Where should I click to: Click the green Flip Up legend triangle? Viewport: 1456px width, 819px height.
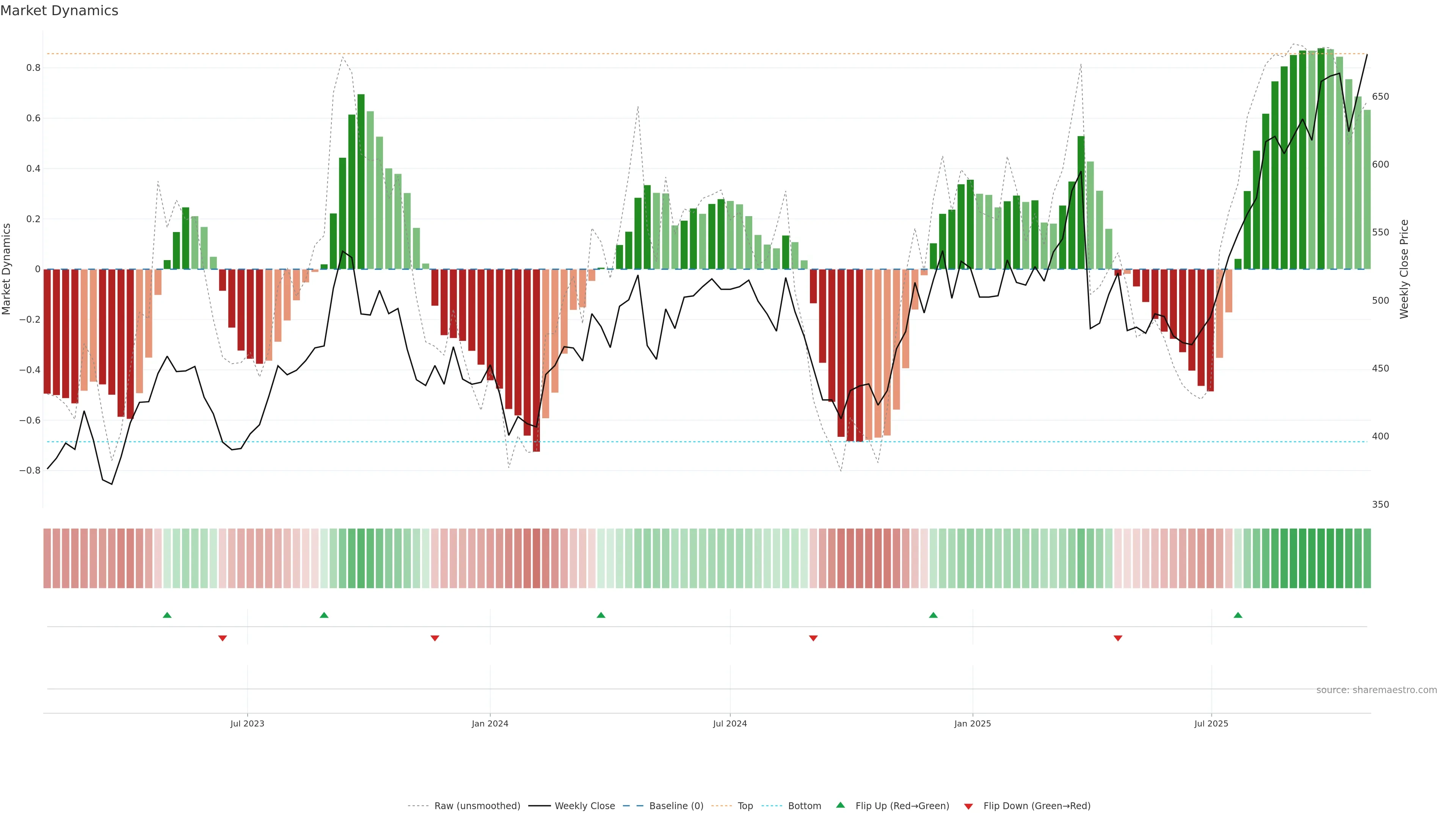click(840, 805)
